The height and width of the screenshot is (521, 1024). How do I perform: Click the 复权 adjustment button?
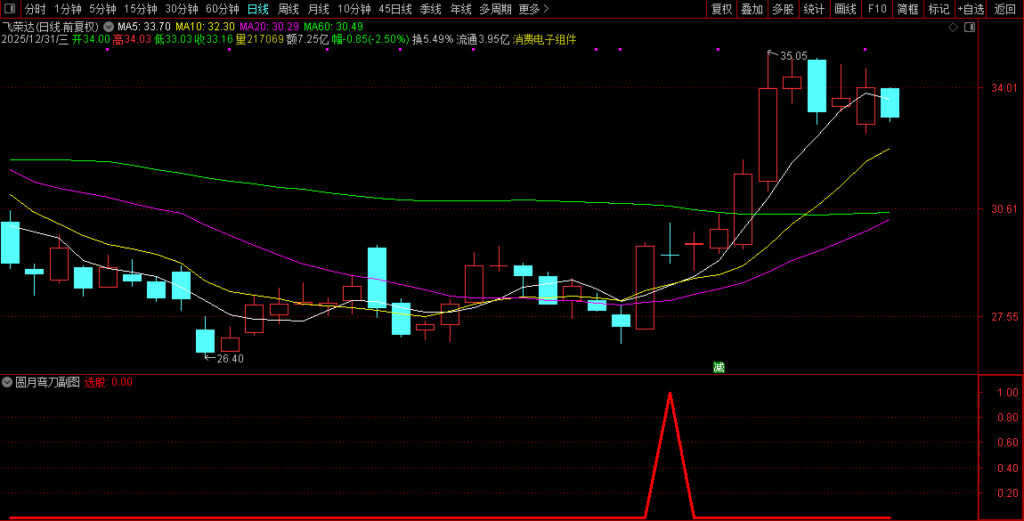(721, 9)
